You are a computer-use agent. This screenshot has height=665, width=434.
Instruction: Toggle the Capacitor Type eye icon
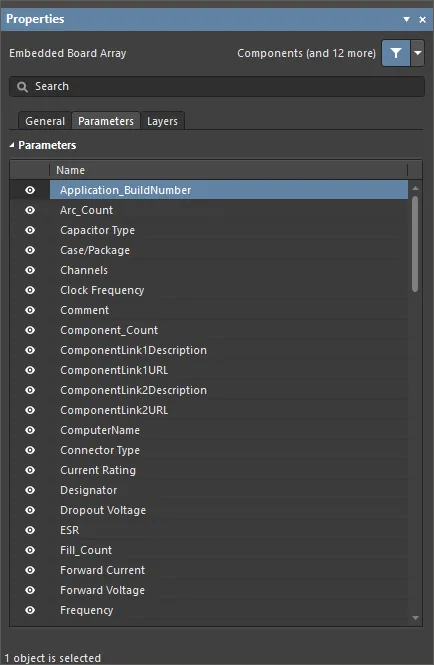(30, 230)
